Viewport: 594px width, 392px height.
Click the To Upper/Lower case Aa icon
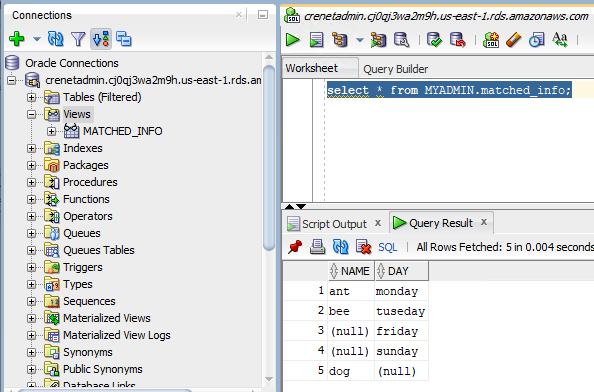click(560, 39)
